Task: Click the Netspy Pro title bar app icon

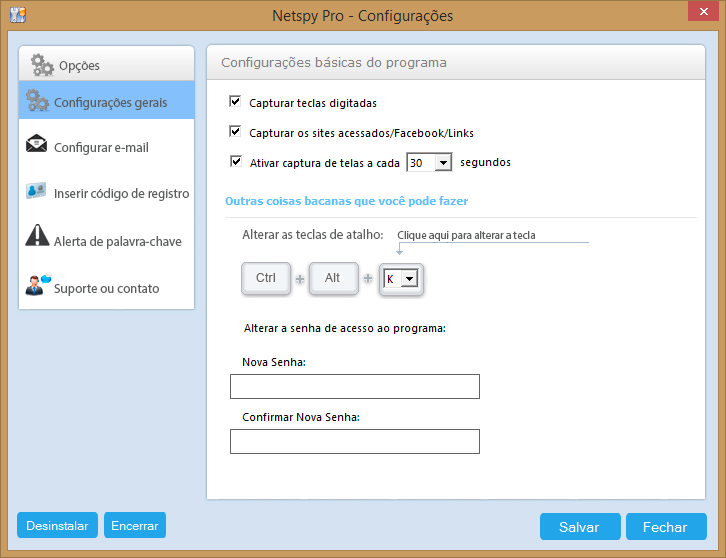Action: coord(18,15)
